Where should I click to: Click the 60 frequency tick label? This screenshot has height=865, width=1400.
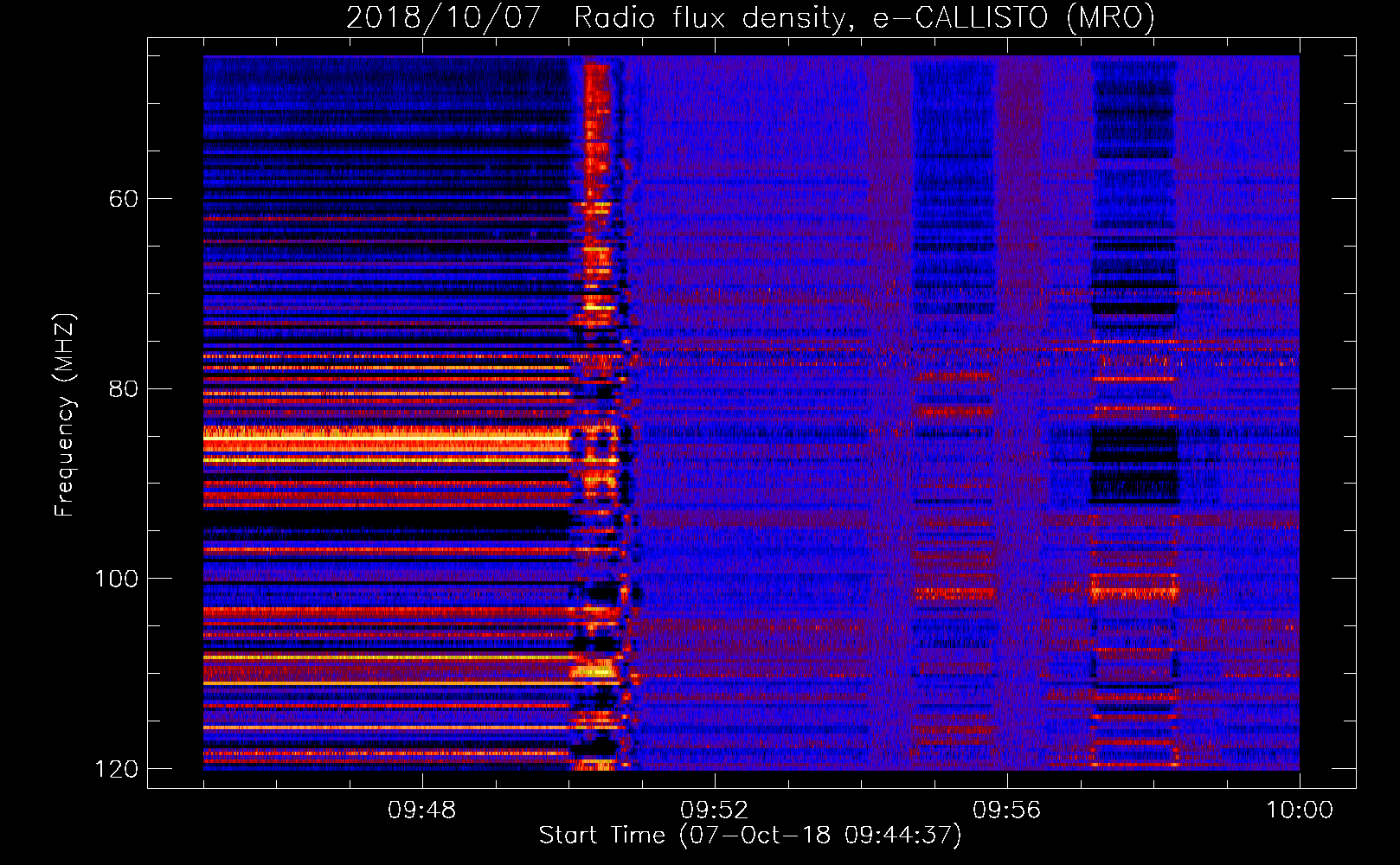coord(123,199)
